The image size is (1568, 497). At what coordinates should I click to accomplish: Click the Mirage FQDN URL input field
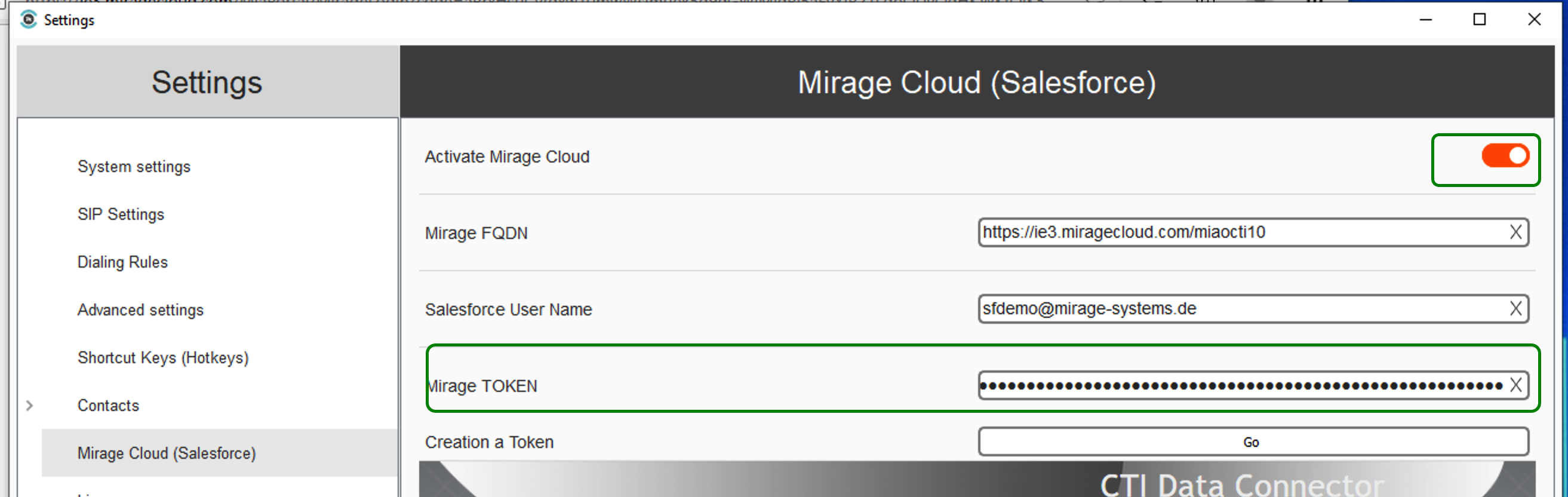1253,232
